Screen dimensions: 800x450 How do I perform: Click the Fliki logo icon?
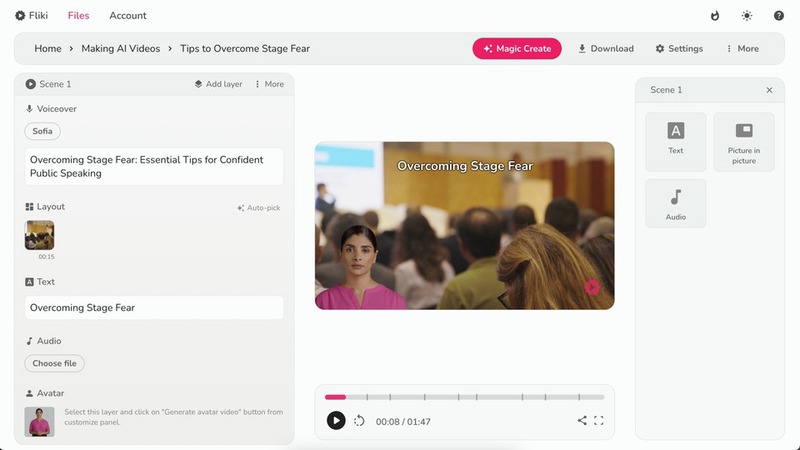click(20, 15)
